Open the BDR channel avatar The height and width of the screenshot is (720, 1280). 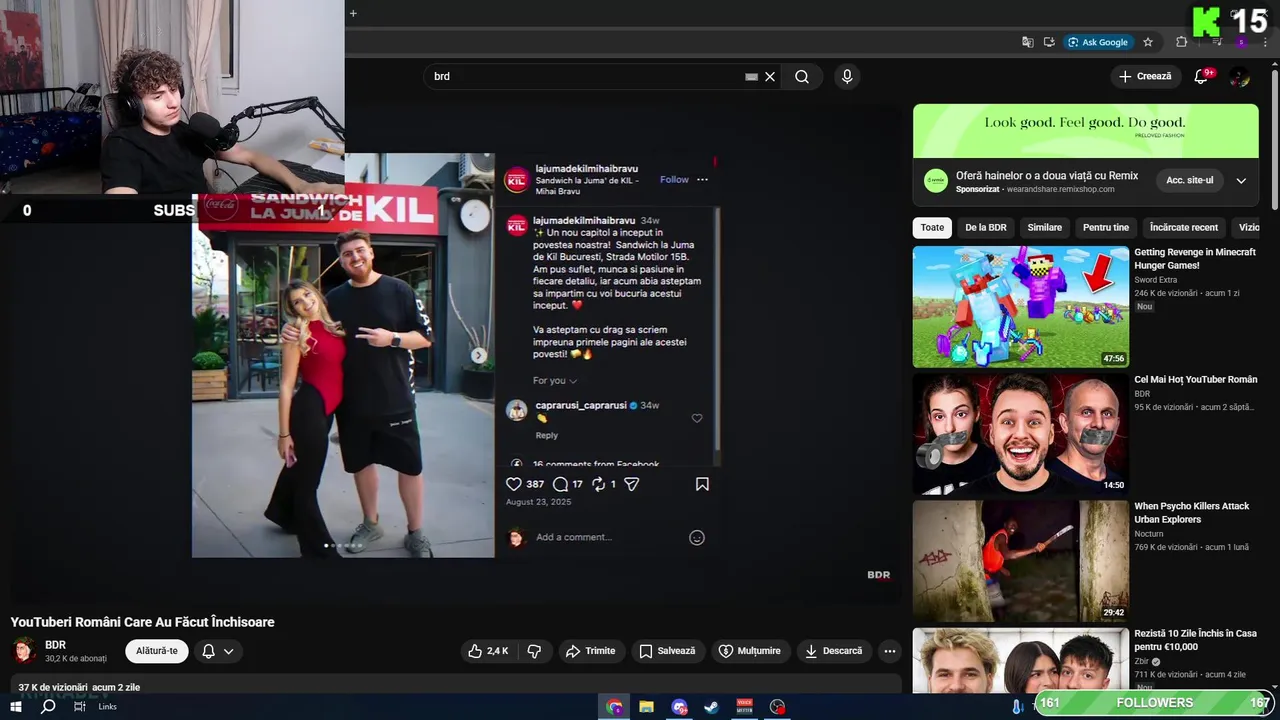24,651
